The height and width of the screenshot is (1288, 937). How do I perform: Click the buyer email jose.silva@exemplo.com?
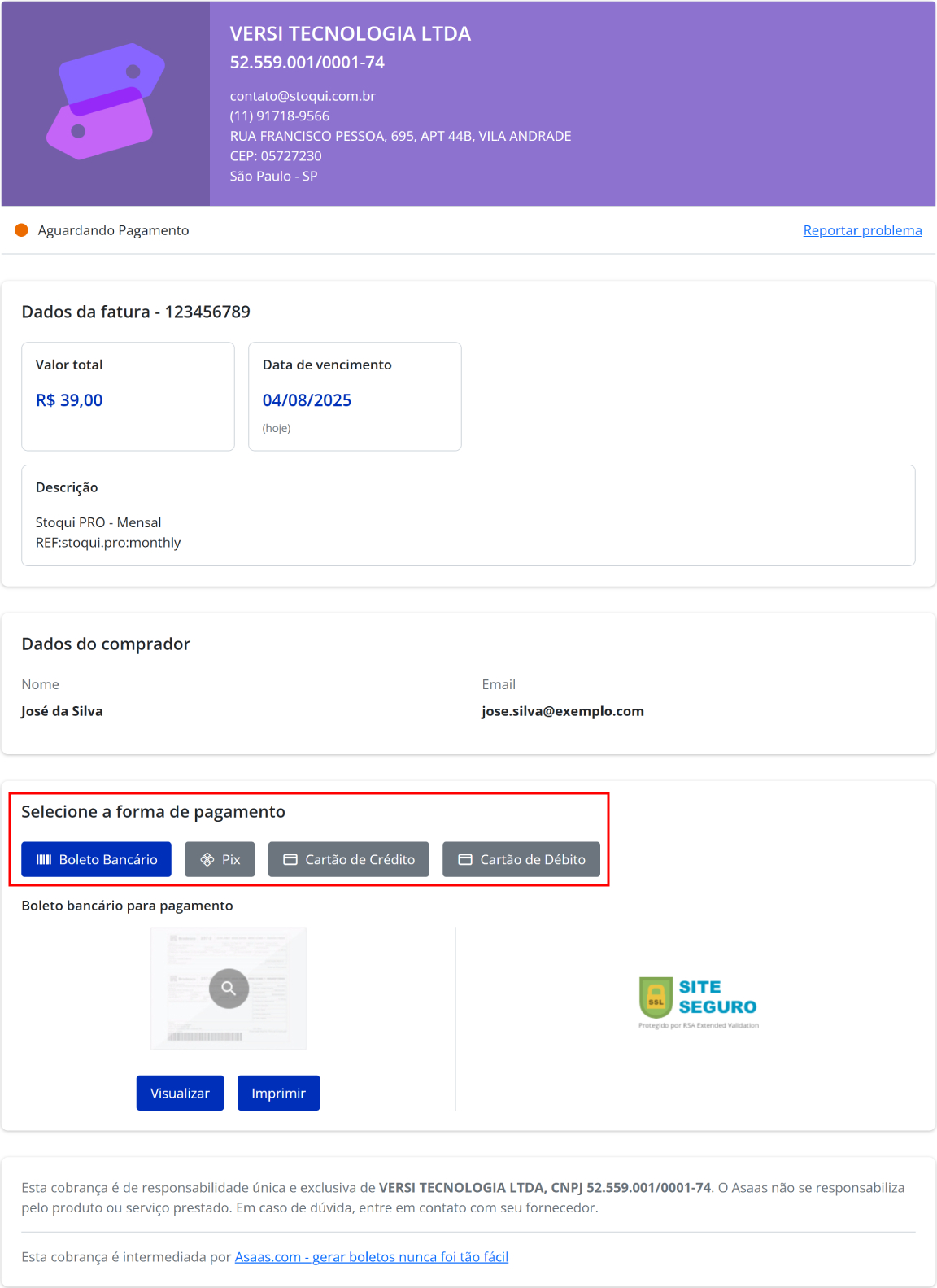[x=562, y=711]
